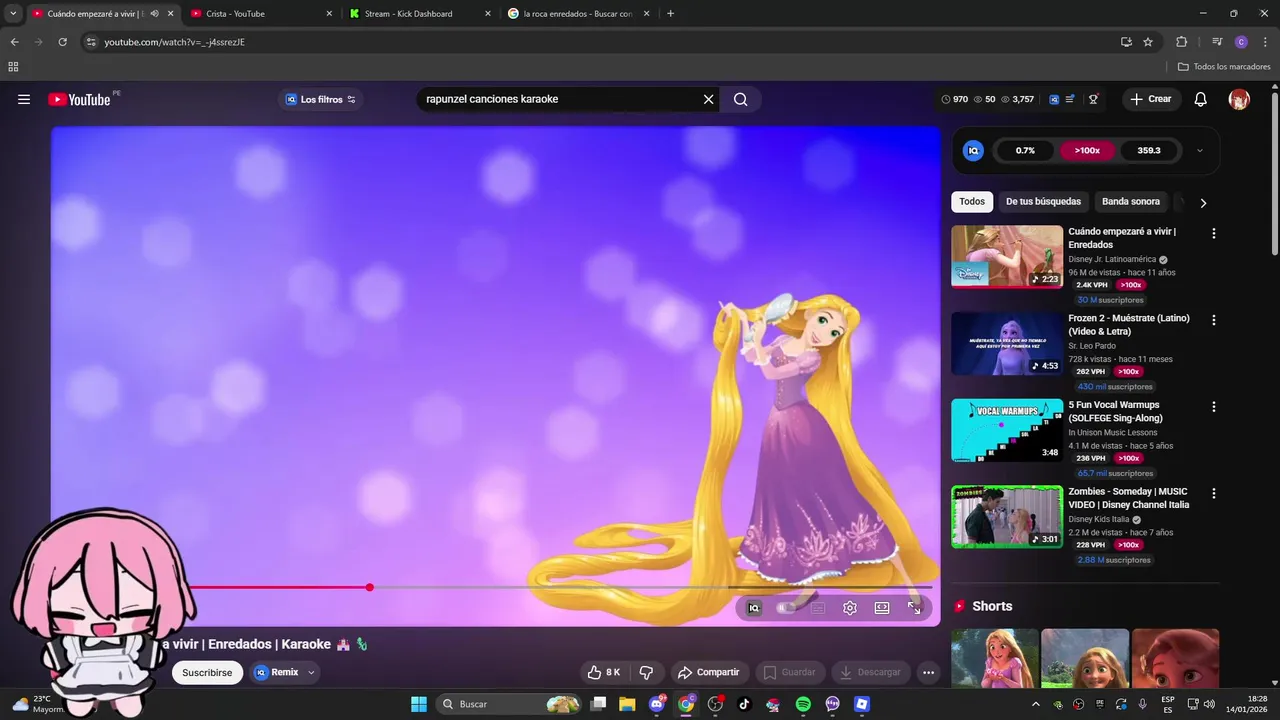Dislike the video with thumbs down
The height and width of the screenshot is (720, 1280).
click(x=646, y=672)
